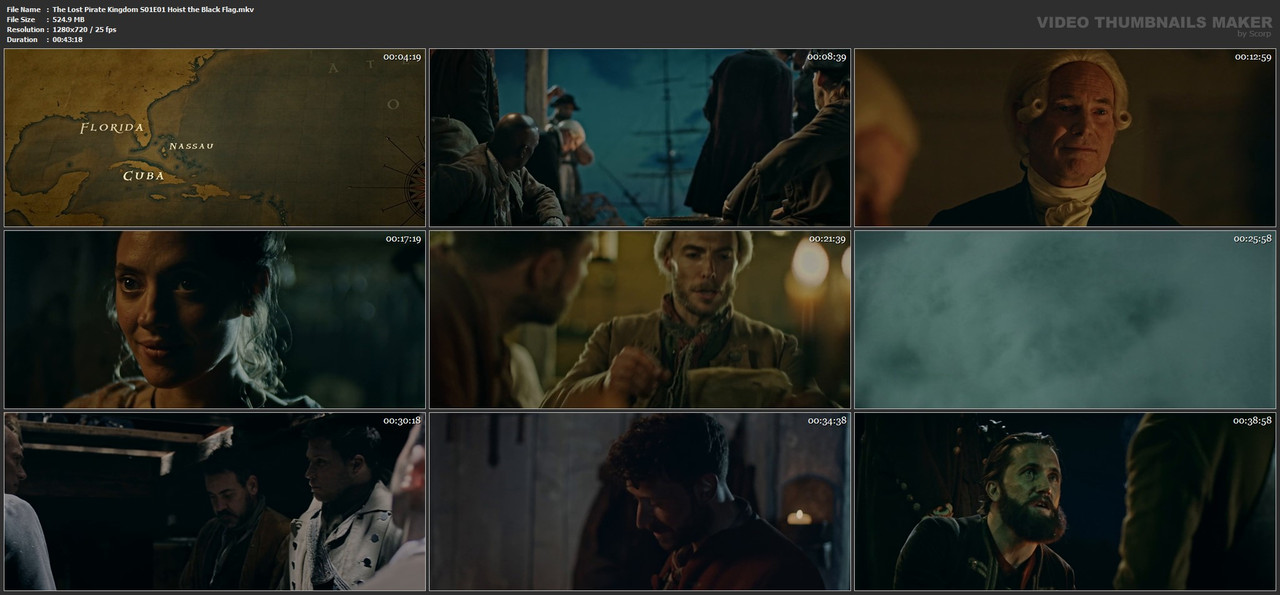Click the 00:21:39 timestamp label

pyautogui.click(x=827, y=239)
